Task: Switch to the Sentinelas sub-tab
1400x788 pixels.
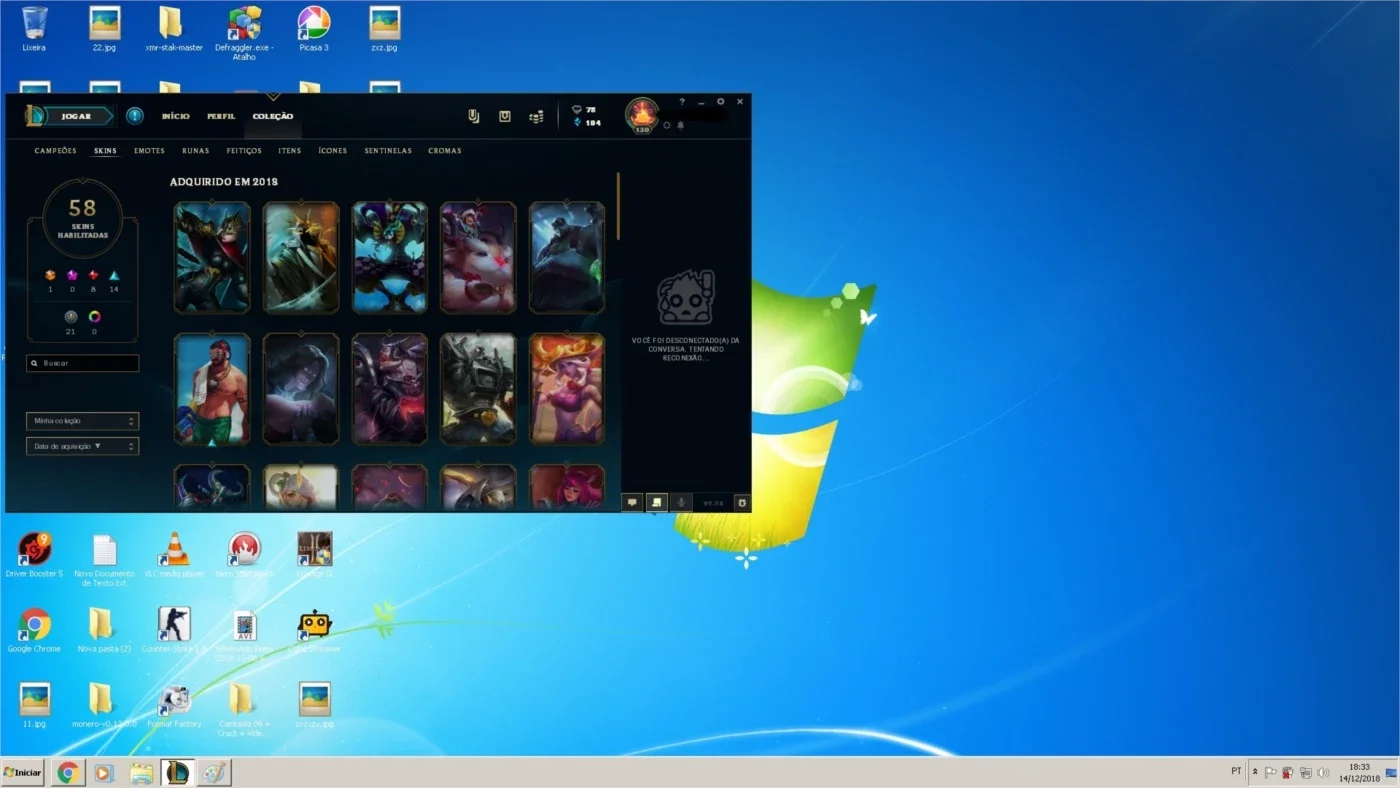Action: coord(388,151)
